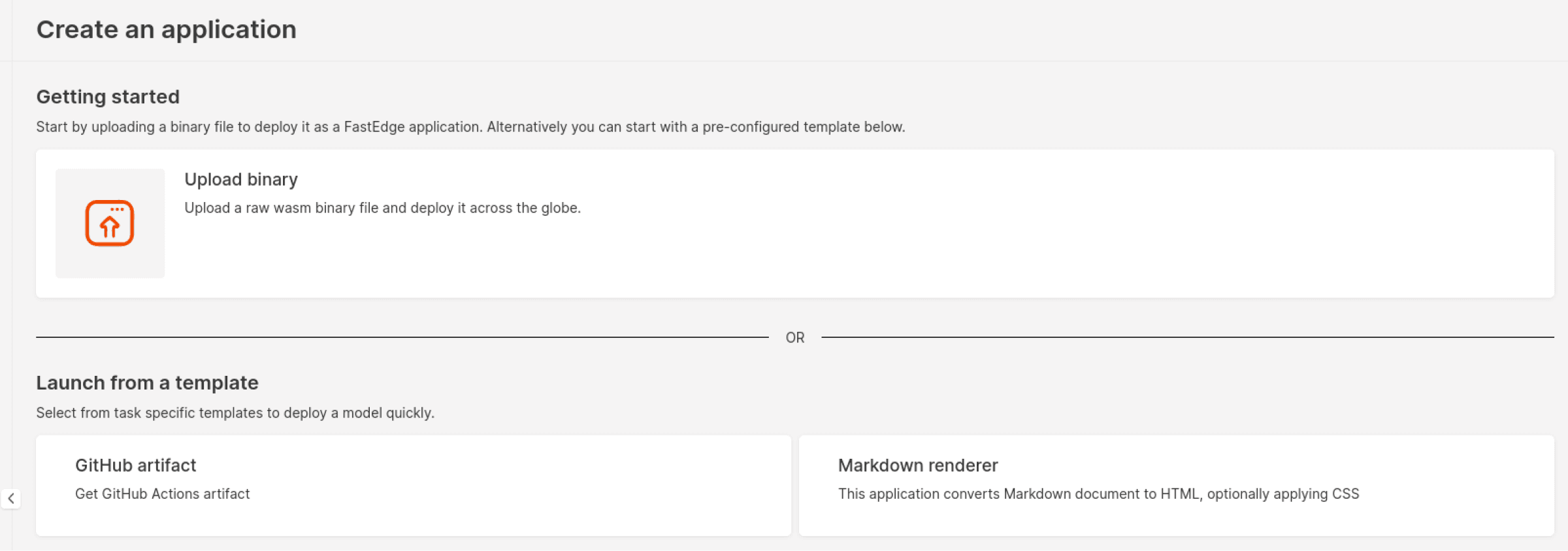
Task: Click the Markdown to HTML conversion description
Action: (1098, 494)
